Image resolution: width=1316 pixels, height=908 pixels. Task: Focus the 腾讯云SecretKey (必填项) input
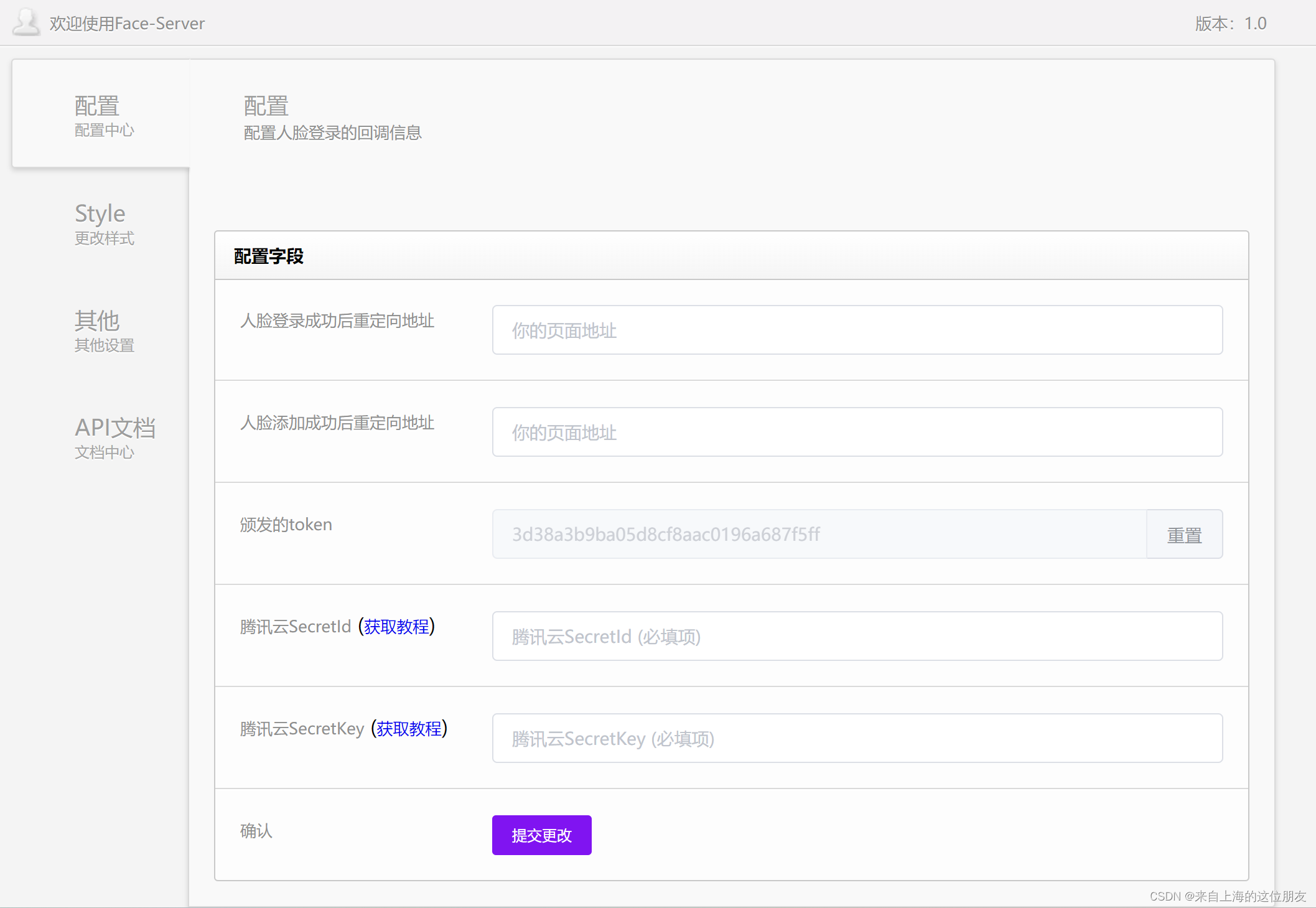(x=857, y=738)
